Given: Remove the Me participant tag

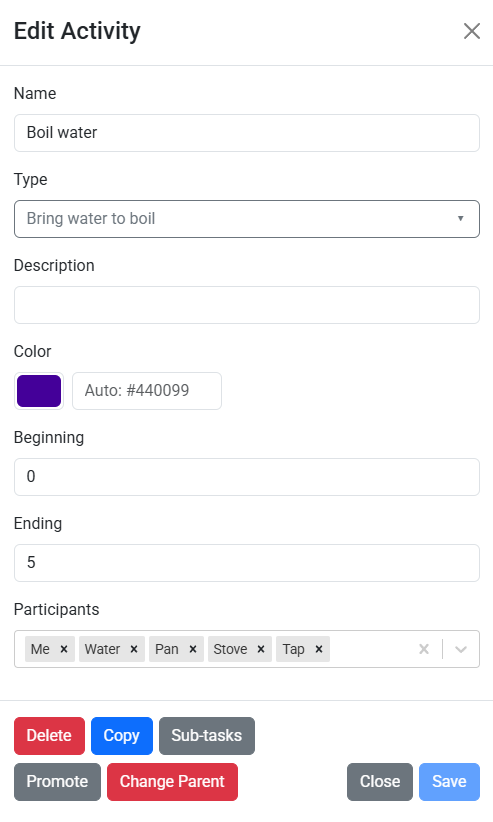Looking at the screenshot, I should point(64,649).
